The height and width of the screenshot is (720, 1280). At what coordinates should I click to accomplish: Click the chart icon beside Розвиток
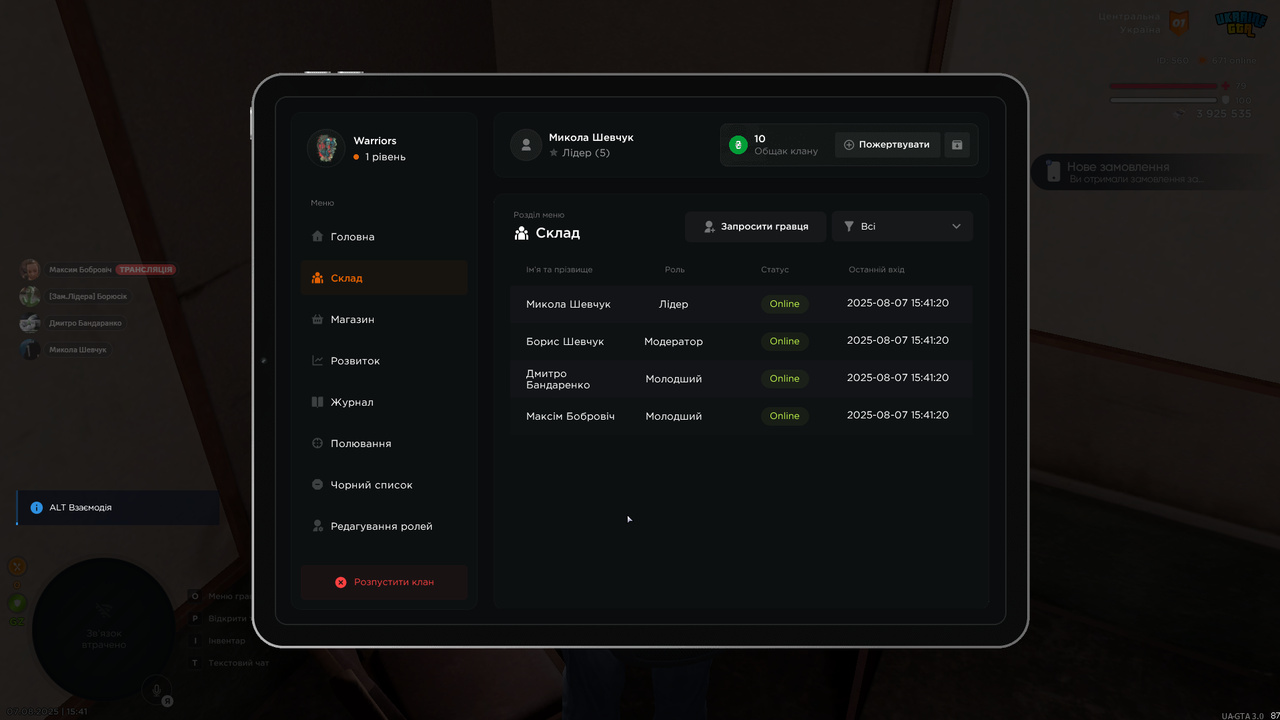317,361
